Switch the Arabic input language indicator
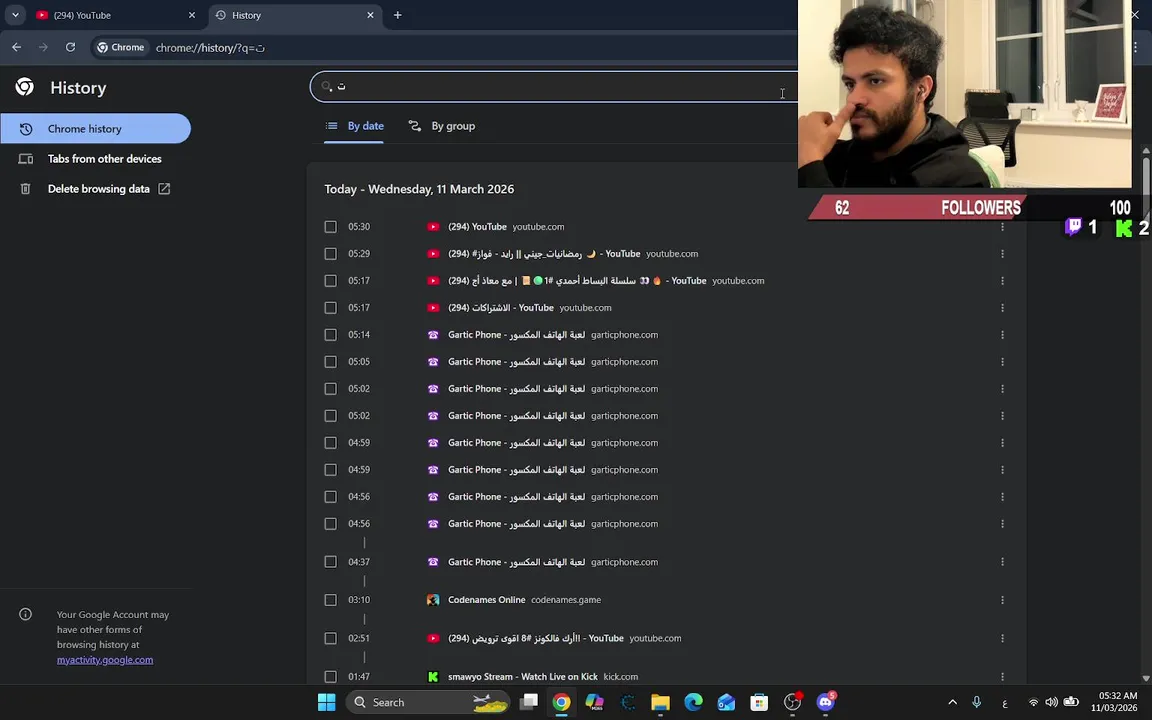The image size is (1152, 720). (1004, 702)
